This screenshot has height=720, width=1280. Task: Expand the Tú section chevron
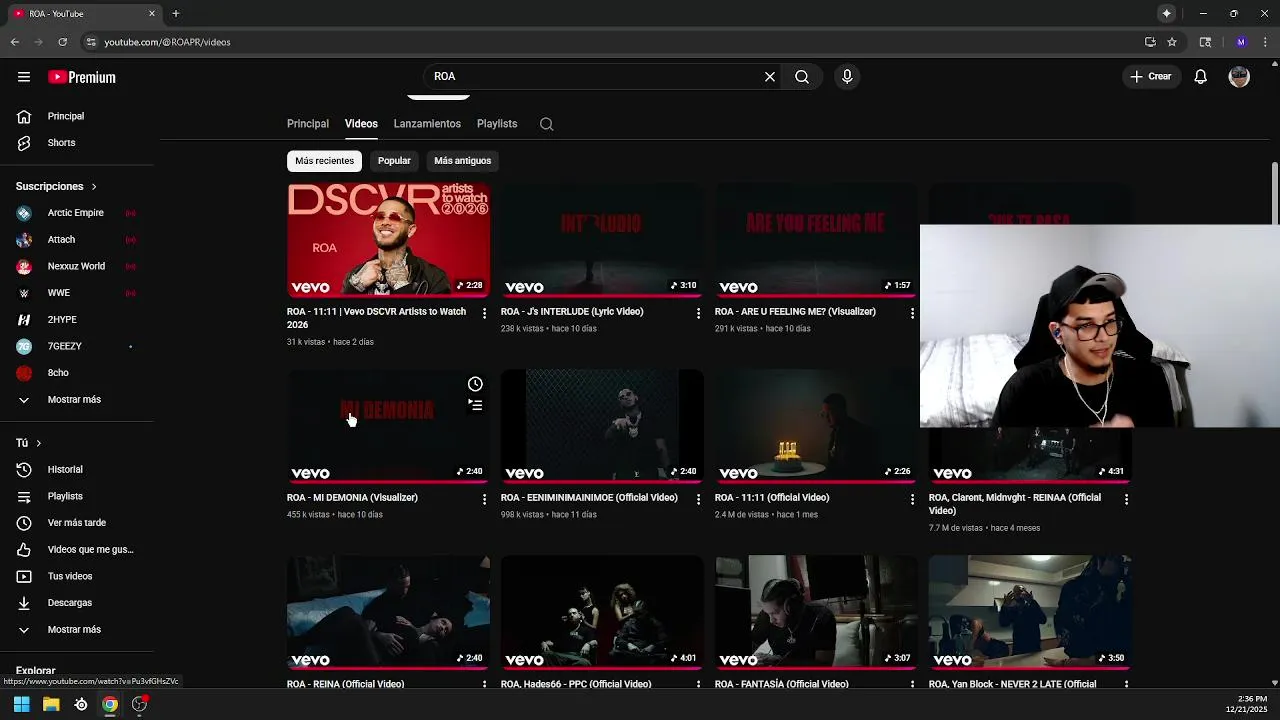tap(39, 443)
